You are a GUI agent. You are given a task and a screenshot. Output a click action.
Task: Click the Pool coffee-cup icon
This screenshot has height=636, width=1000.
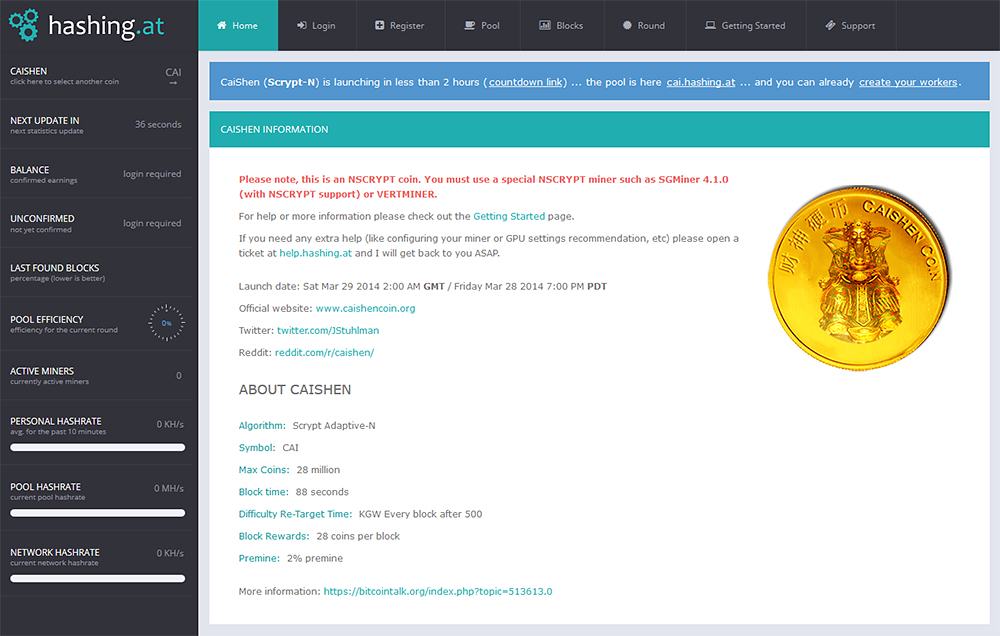tap(469, 26)
